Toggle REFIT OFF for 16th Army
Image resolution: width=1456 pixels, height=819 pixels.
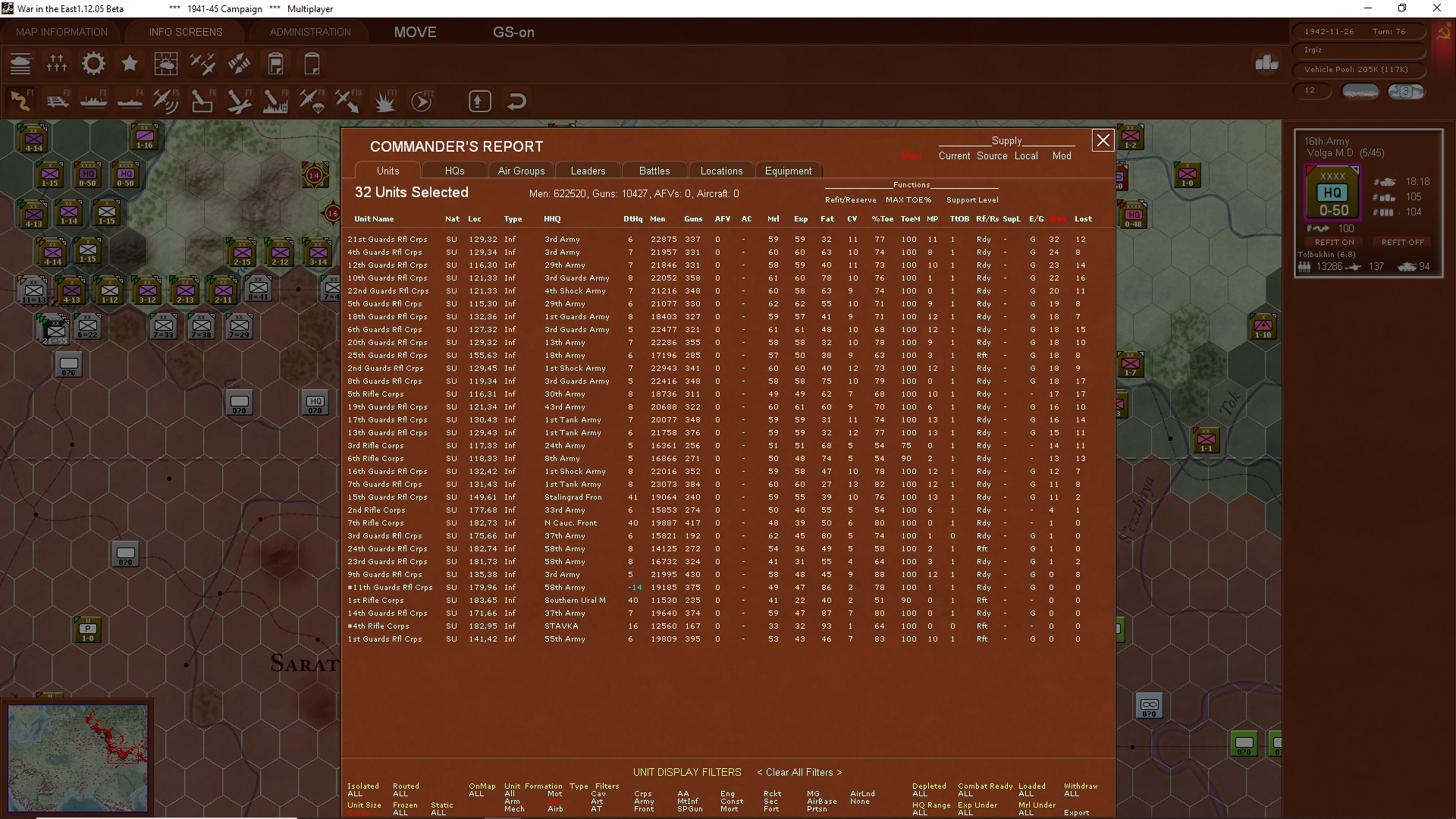1402,242
